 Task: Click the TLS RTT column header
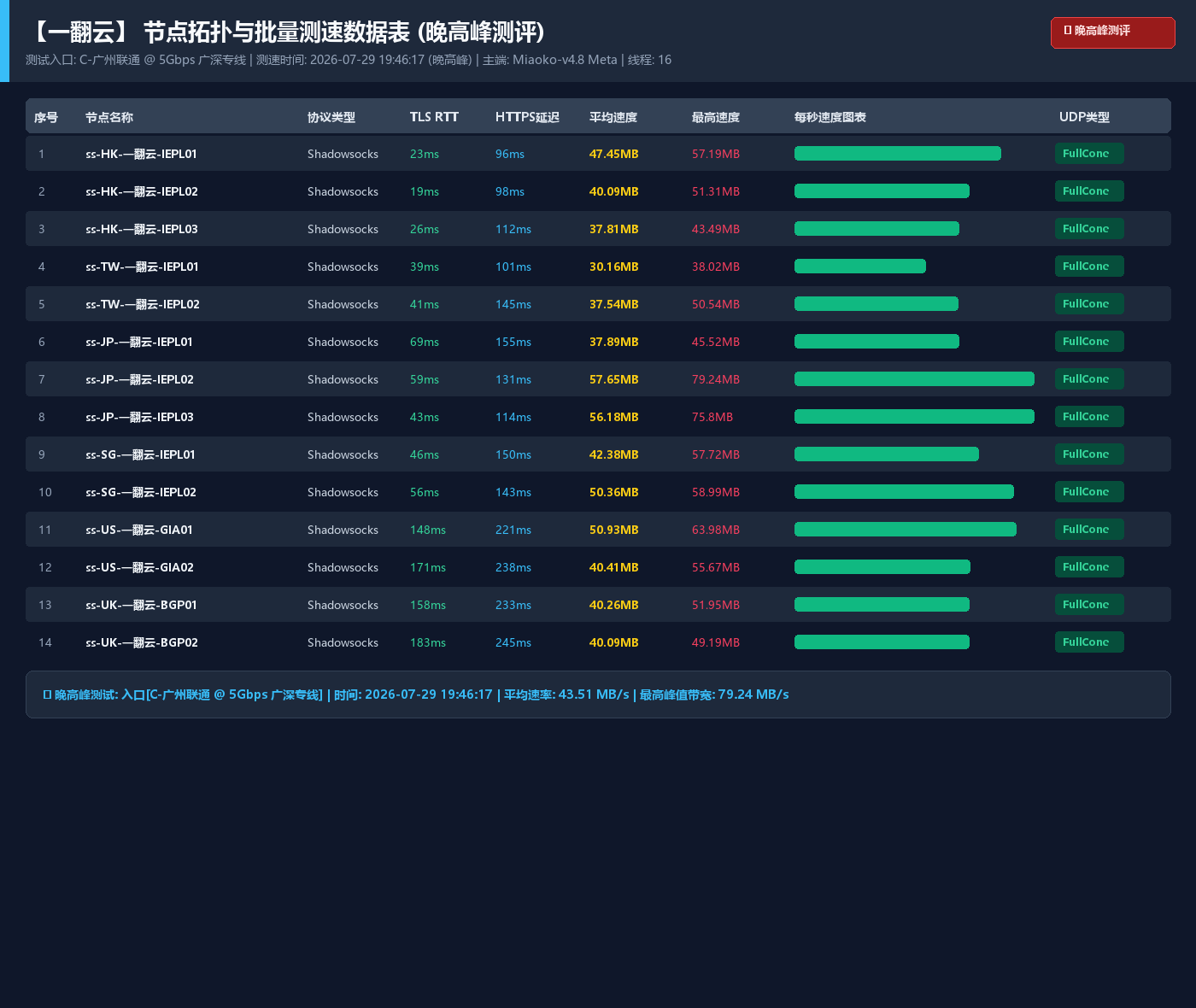434,117
